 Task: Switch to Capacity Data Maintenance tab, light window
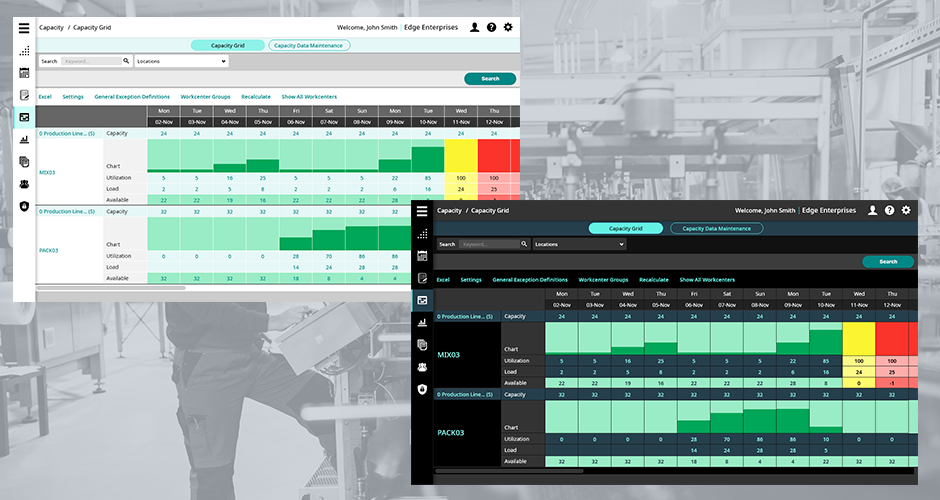(309, 45)
